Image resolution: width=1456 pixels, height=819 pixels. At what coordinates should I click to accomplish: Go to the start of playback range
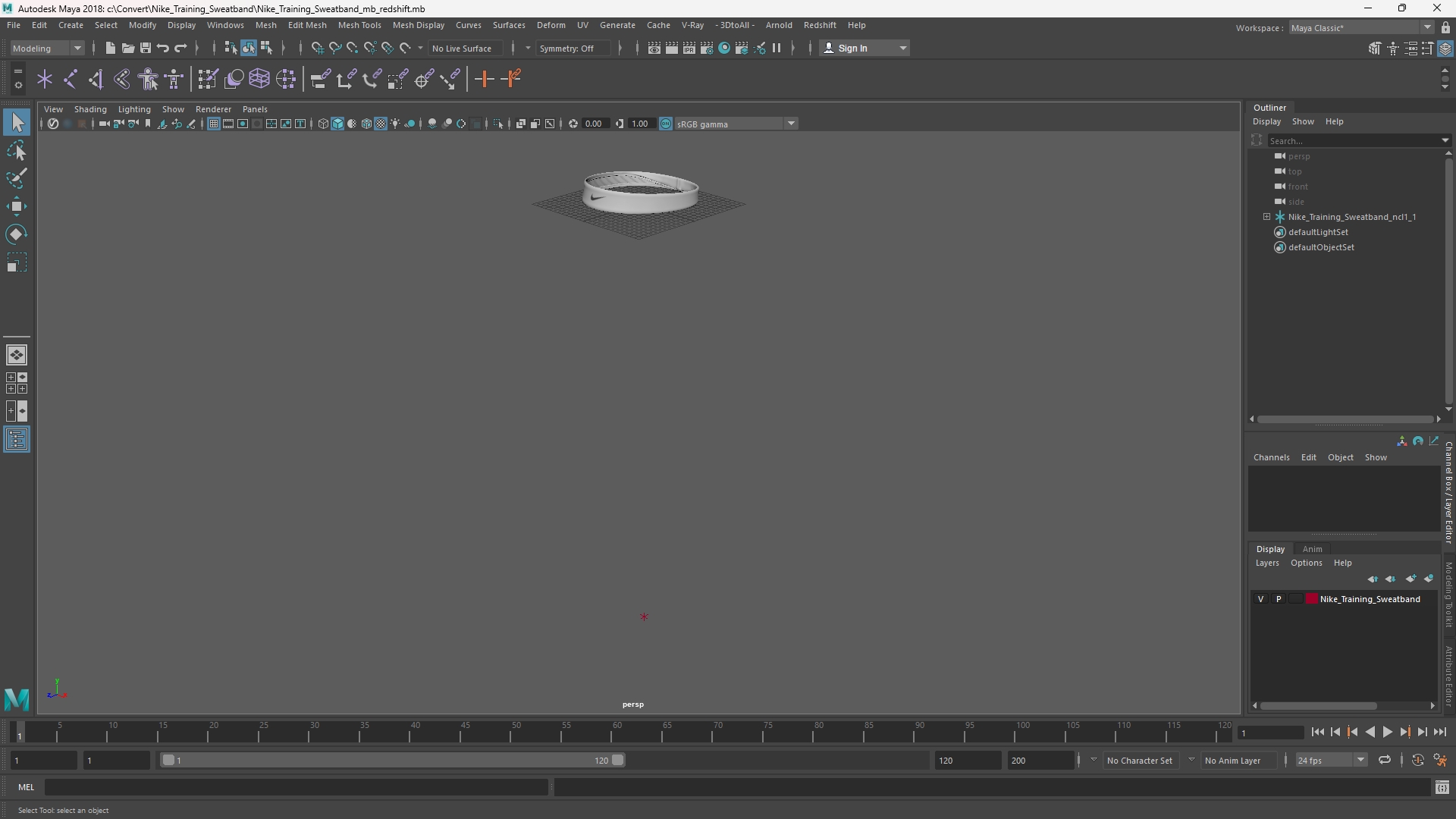coord(1318,733)
